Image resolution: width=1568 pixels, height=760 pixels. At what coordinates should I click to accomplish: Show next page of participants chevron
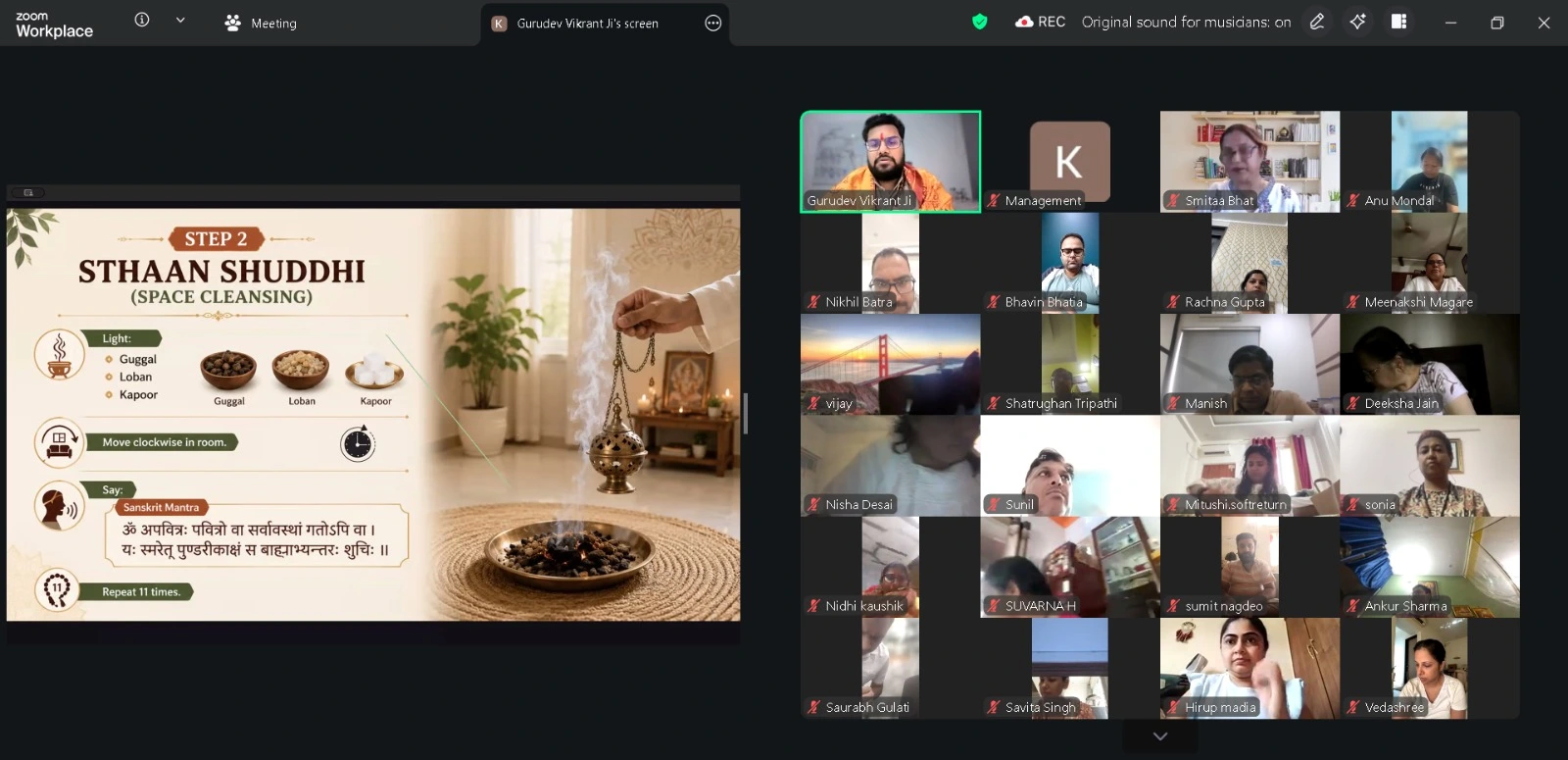pyautogui.click(x=1160, y=736)
